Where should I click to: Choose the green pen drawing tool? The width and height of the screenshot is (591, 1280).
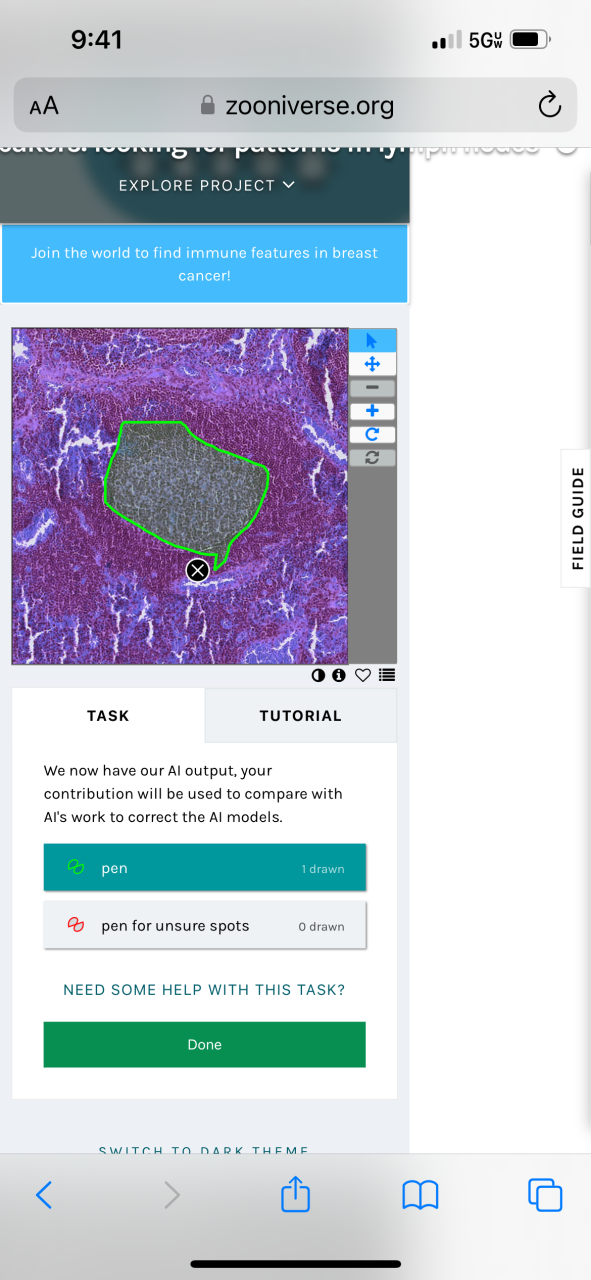(205, 868)
